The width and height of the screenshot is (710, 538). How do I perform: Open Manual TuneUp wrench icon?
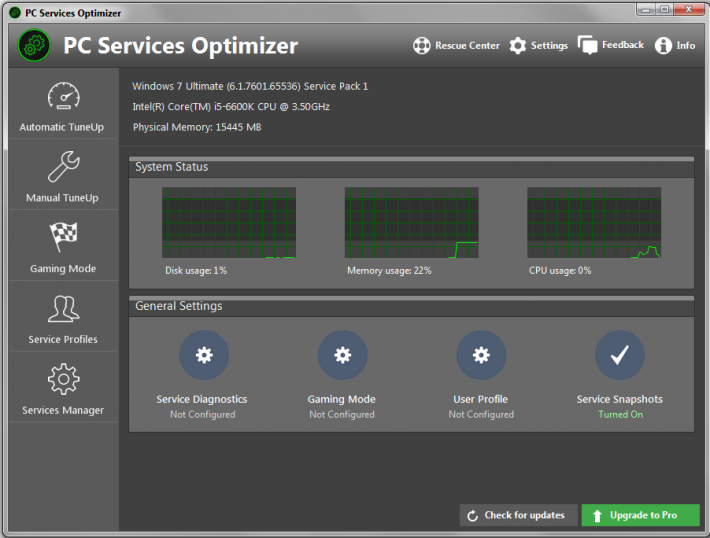(63, 166)
